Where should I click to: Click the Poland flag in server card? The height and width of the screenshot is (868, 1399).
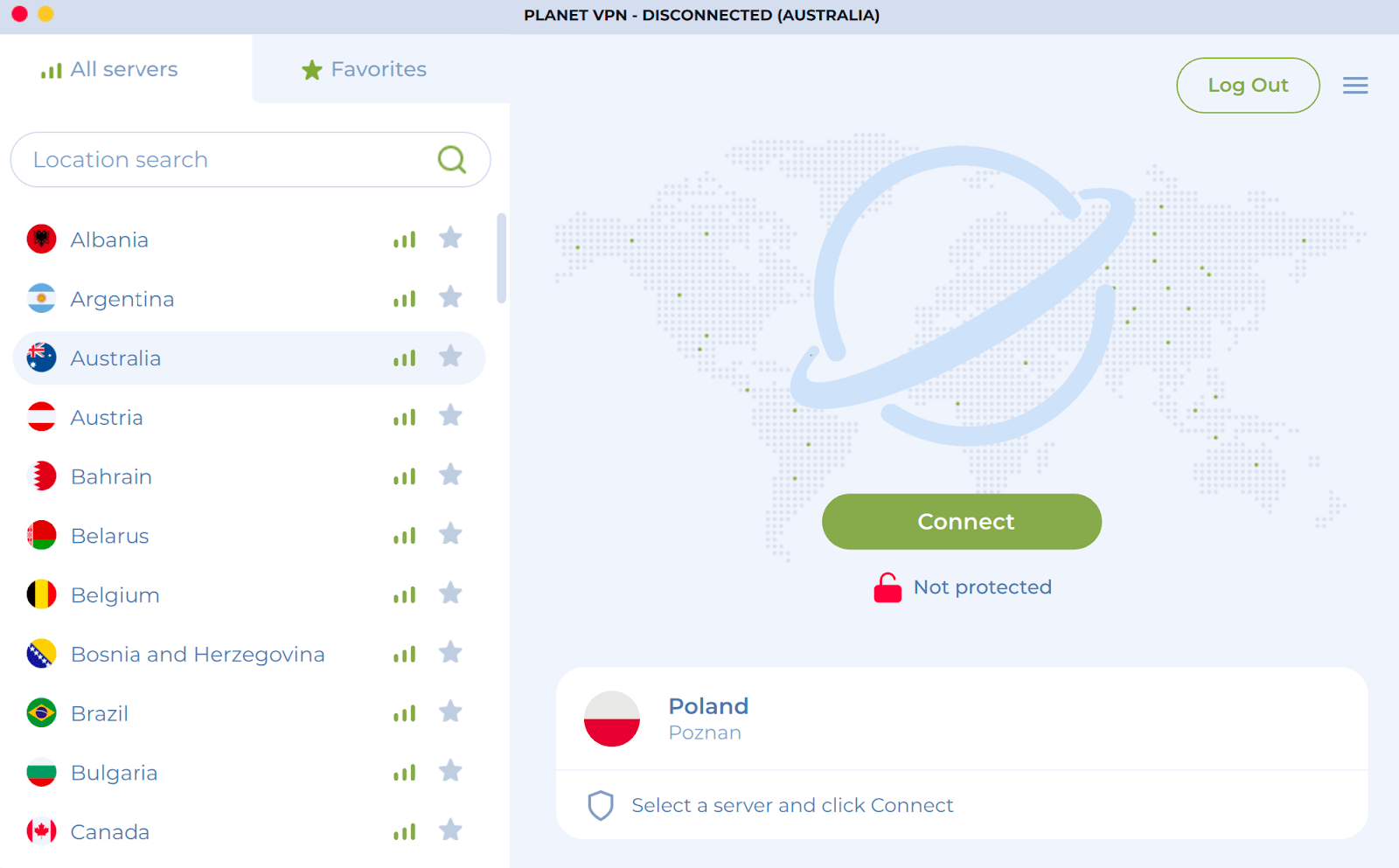[x=612, y=719]
